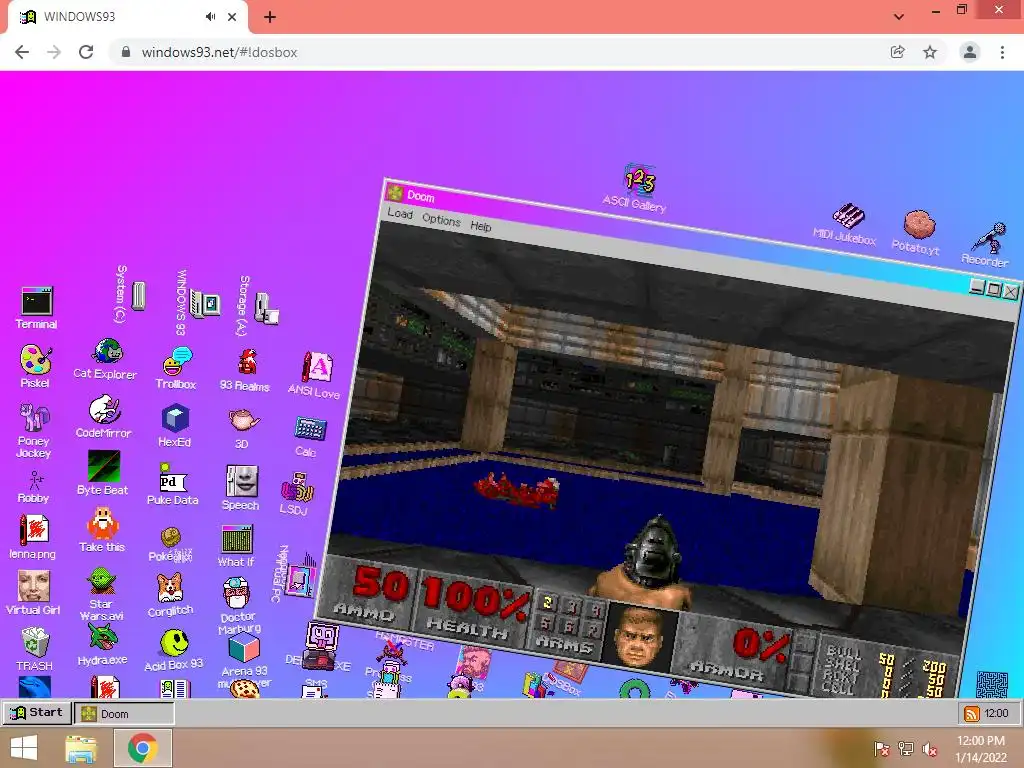Launch the MIDI Jukebox icon
Image resolution: width=1024 pixels, height=768 pixels.
click(x=846, y=223)
